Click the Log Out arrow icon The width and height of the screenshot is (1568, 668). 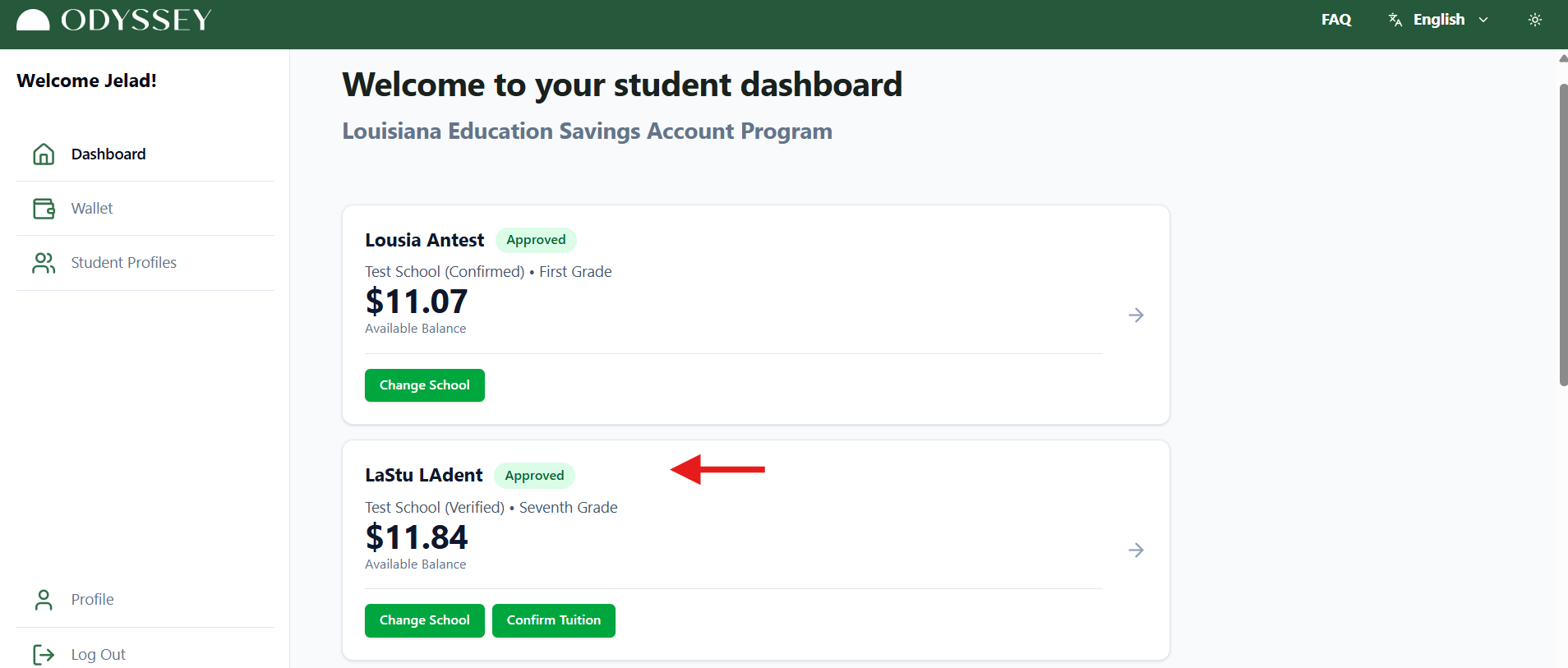(44, 655)
